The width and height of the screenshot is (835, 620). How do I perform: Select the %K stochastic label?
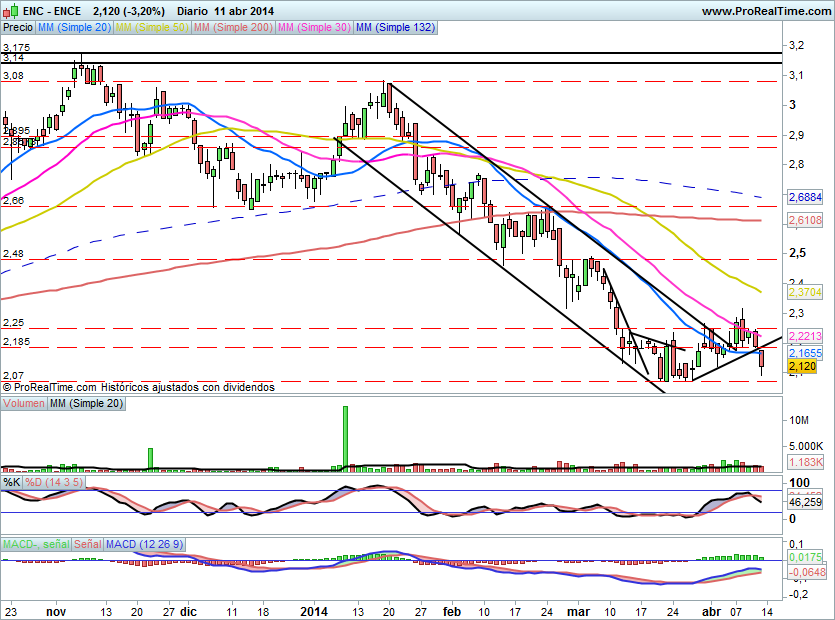click(x=12, y=482)
